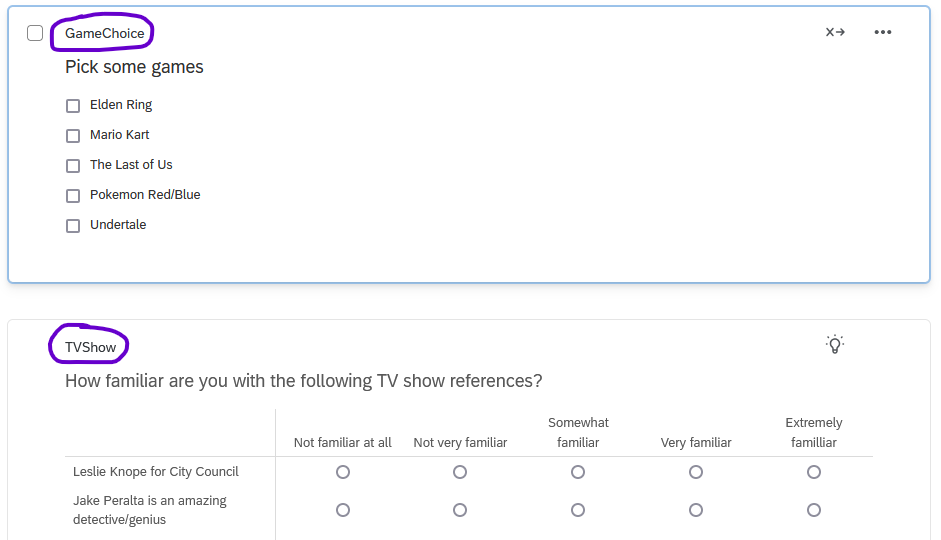Open the three-dot question options menu
The width and height of the screenshot is (941, 540).
(x=883, y=32)
